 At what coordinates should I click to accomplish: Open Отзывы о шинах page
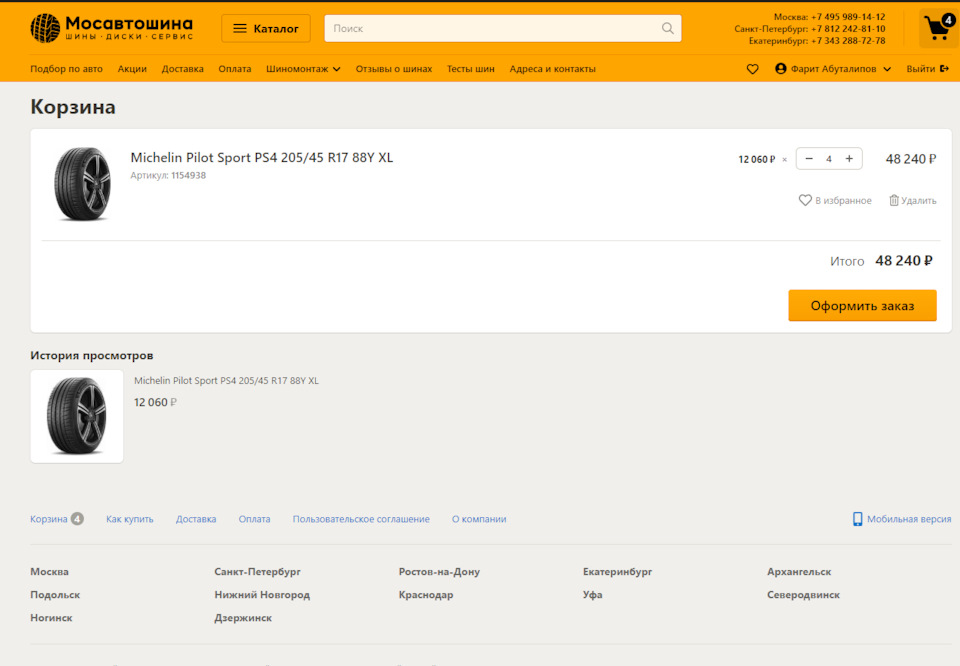(394, 69)
